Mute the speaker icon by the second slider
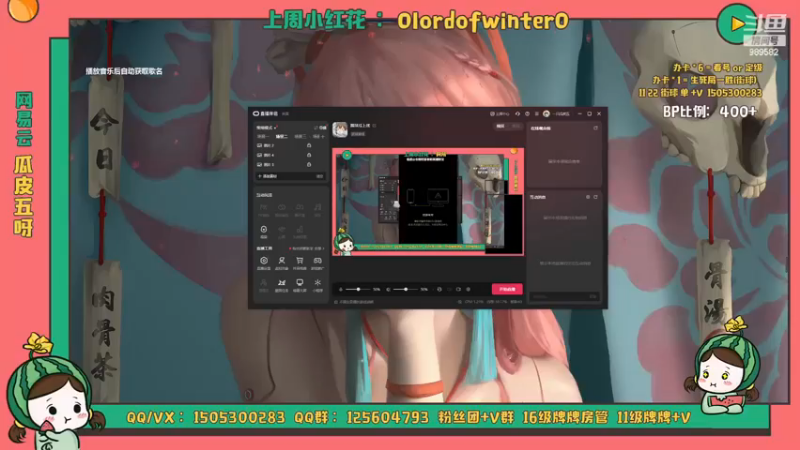 pos(388,289)
